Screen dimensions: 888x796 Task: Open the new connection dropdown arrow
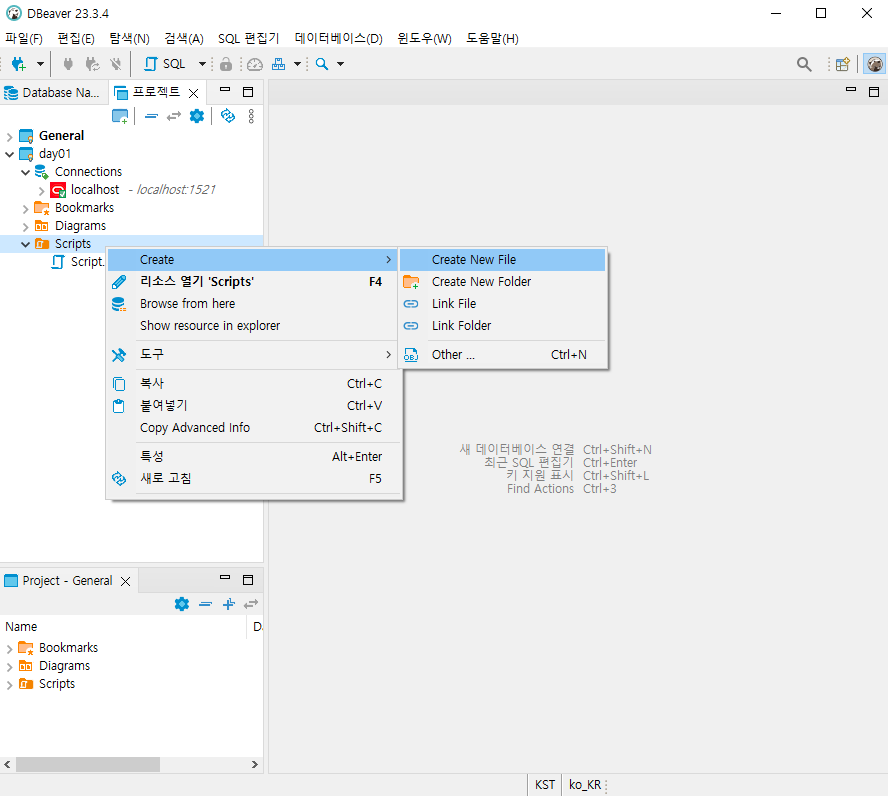click(40, 64)
